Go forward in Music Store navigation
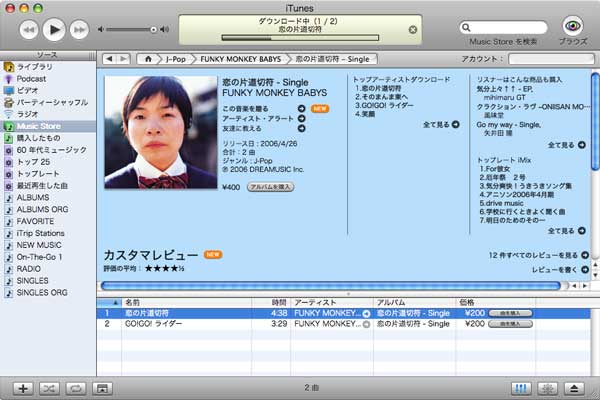The height and width of the screenshot is (400, 600). 124,59
